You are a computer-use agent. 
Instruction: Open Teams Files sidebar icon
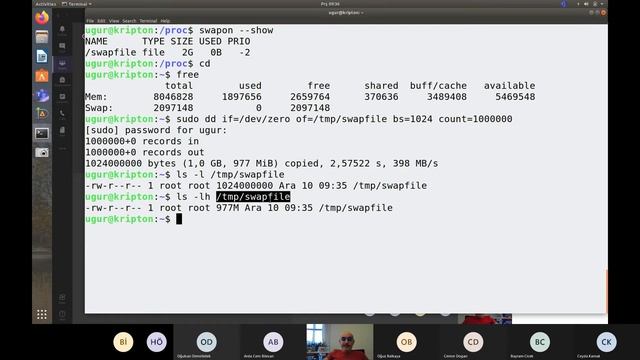62,130
